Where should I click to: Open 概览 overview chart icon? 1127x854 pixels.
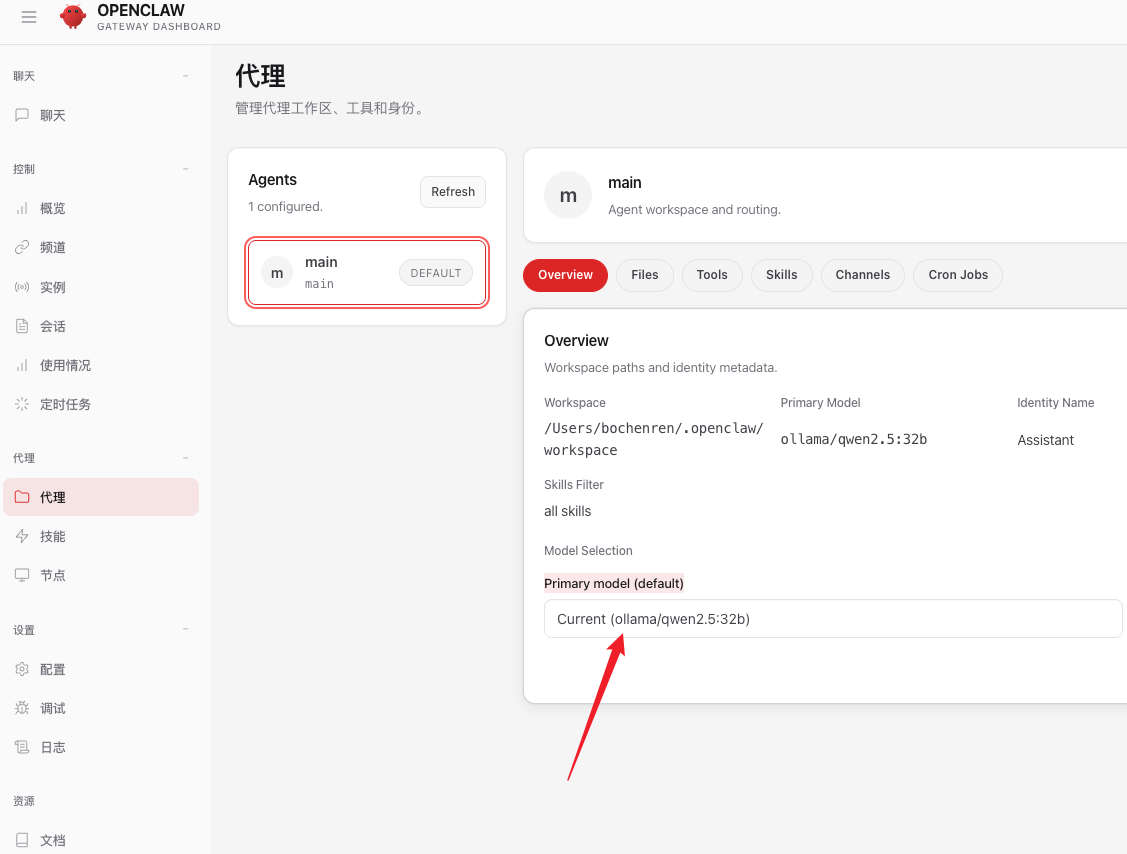coord(22,209)
